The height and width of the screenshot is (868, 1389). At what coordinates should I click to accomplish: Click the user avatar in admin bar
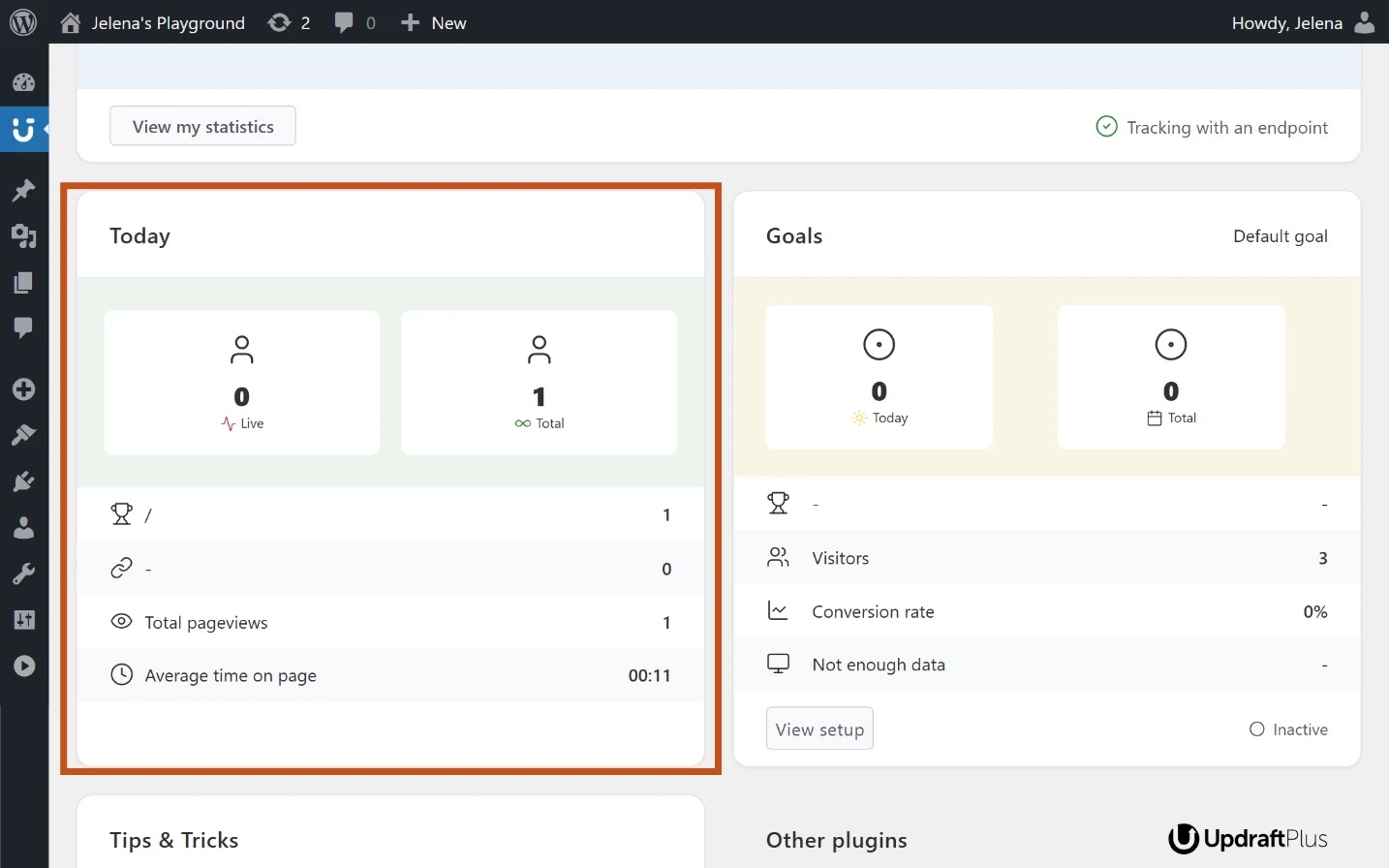pos(1364,22)
